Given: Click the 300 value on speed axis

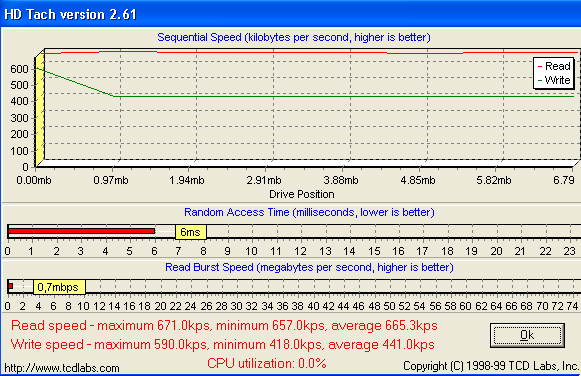Looking at the screenshot, I should point(20,118).
